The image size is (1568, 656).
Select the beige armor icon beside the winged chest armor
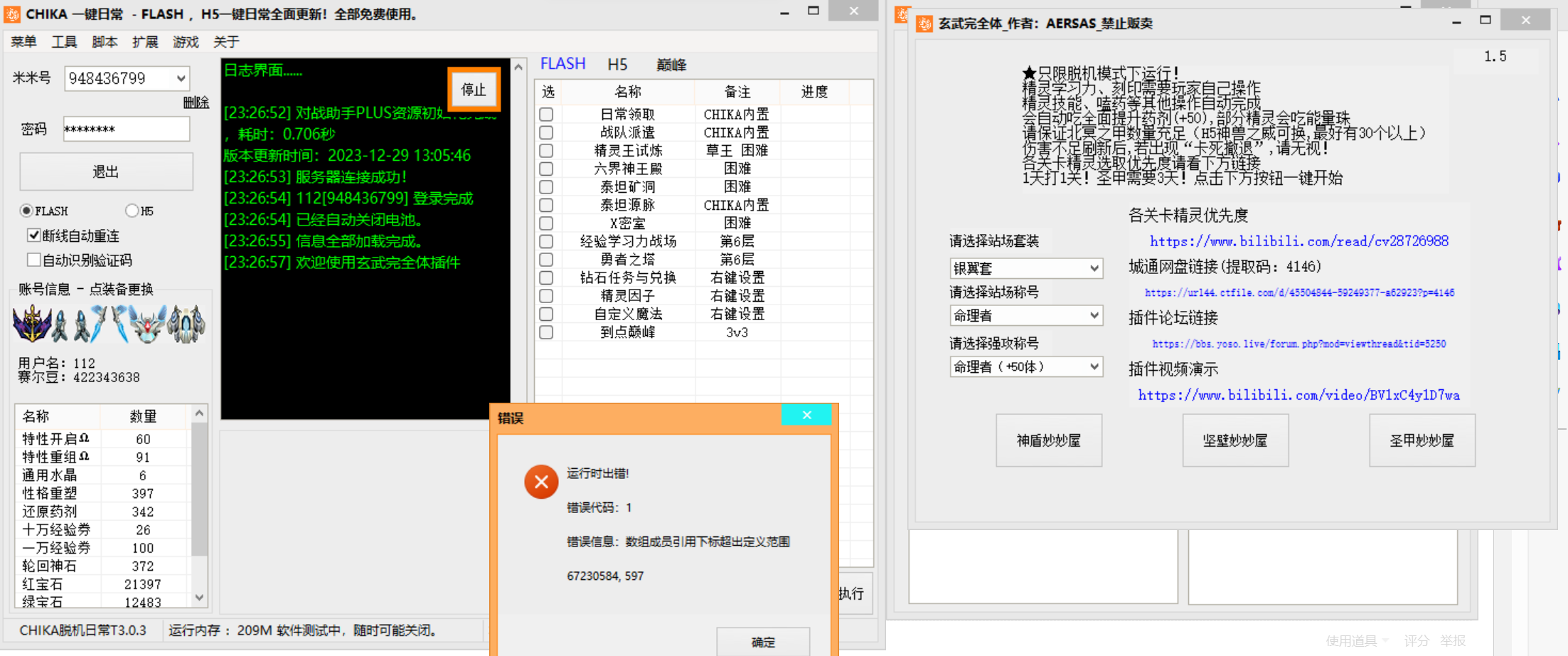tap(186, 324)
